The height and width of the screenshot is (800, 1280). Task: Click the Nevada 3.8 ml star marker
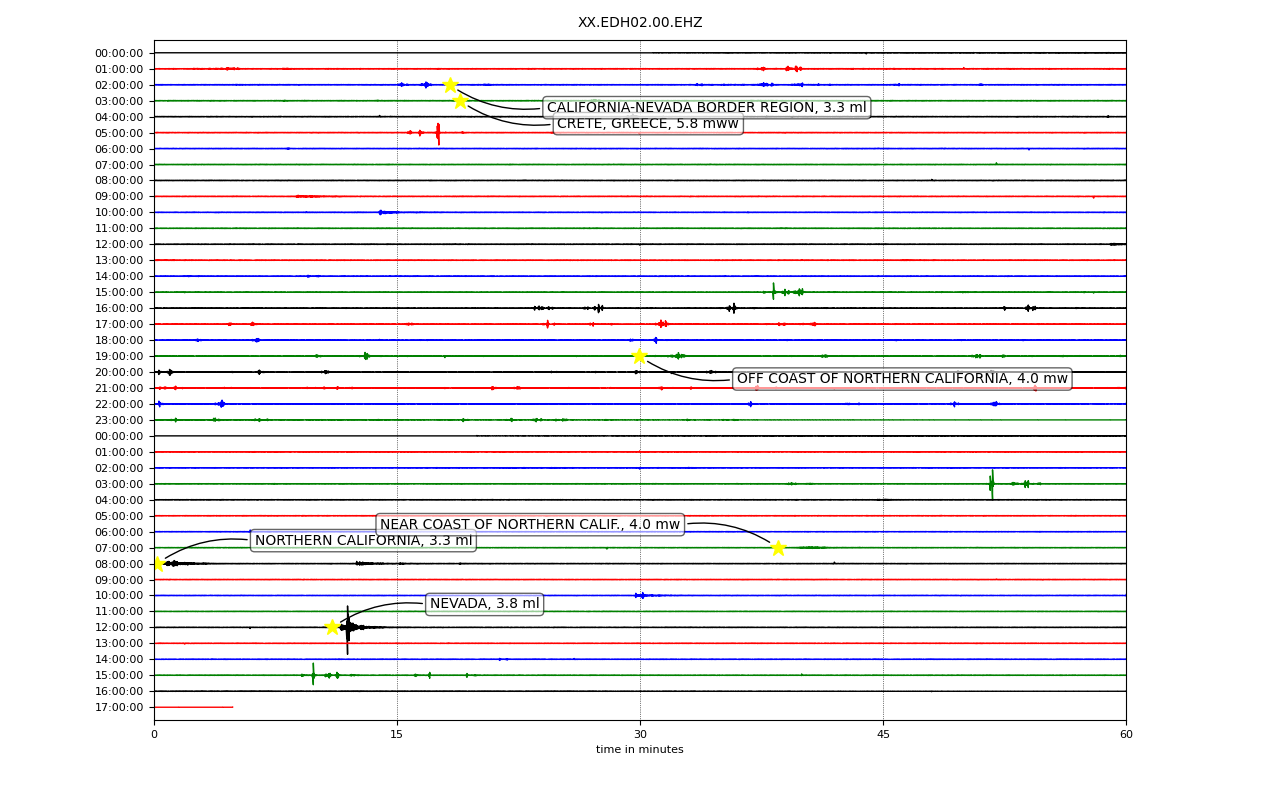pos(332,627)
